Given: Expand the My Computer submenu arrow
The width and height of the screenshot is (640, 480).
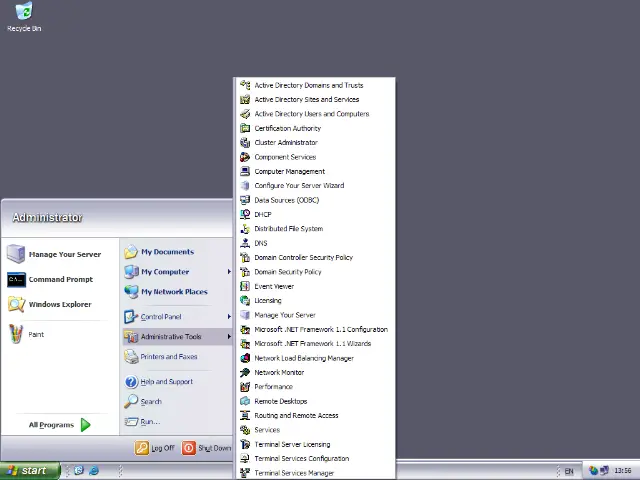Looking at the screenshot, I should 228,272.
